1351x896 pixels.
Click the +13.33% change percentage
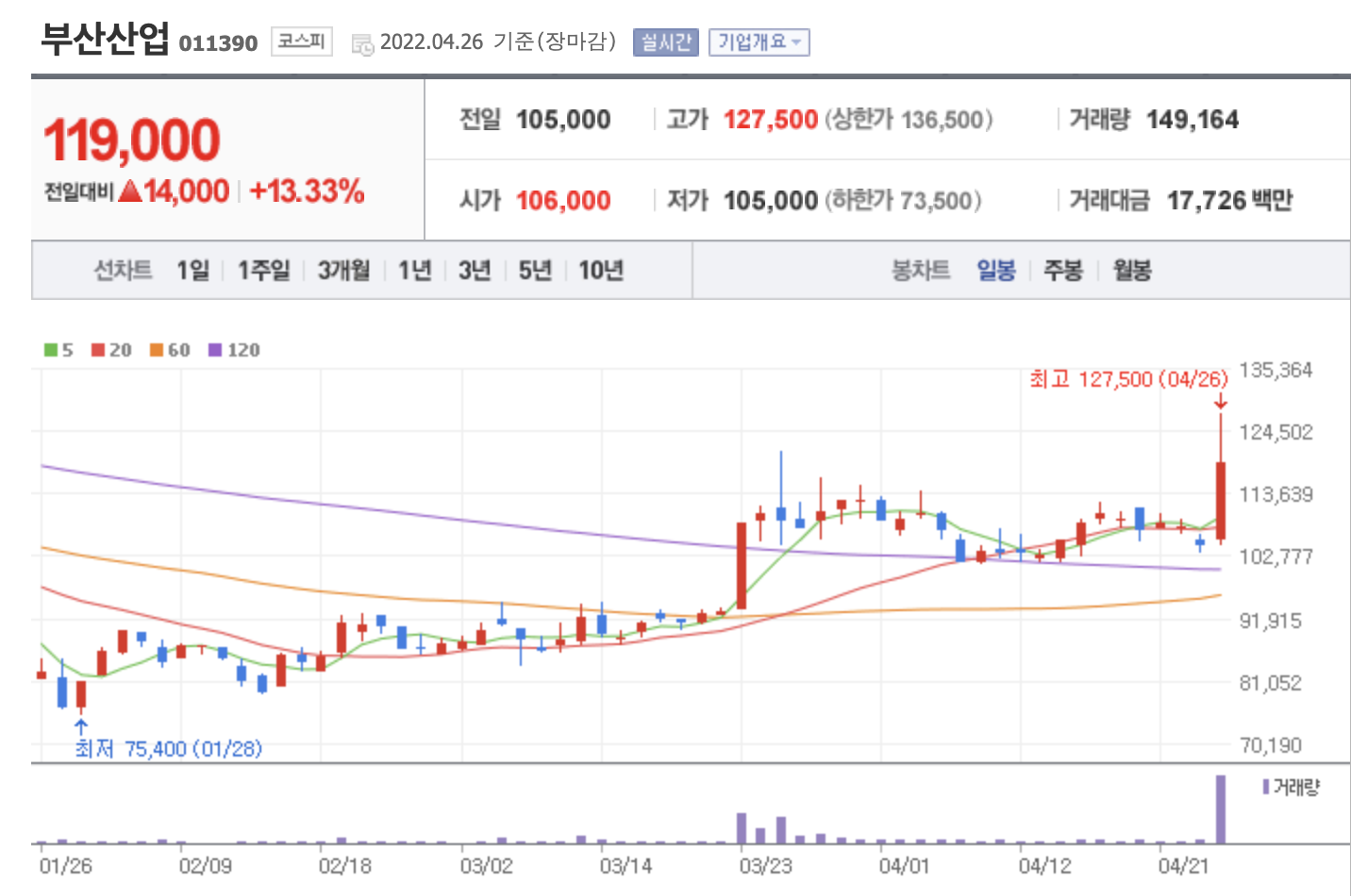(x=307, y=191)
